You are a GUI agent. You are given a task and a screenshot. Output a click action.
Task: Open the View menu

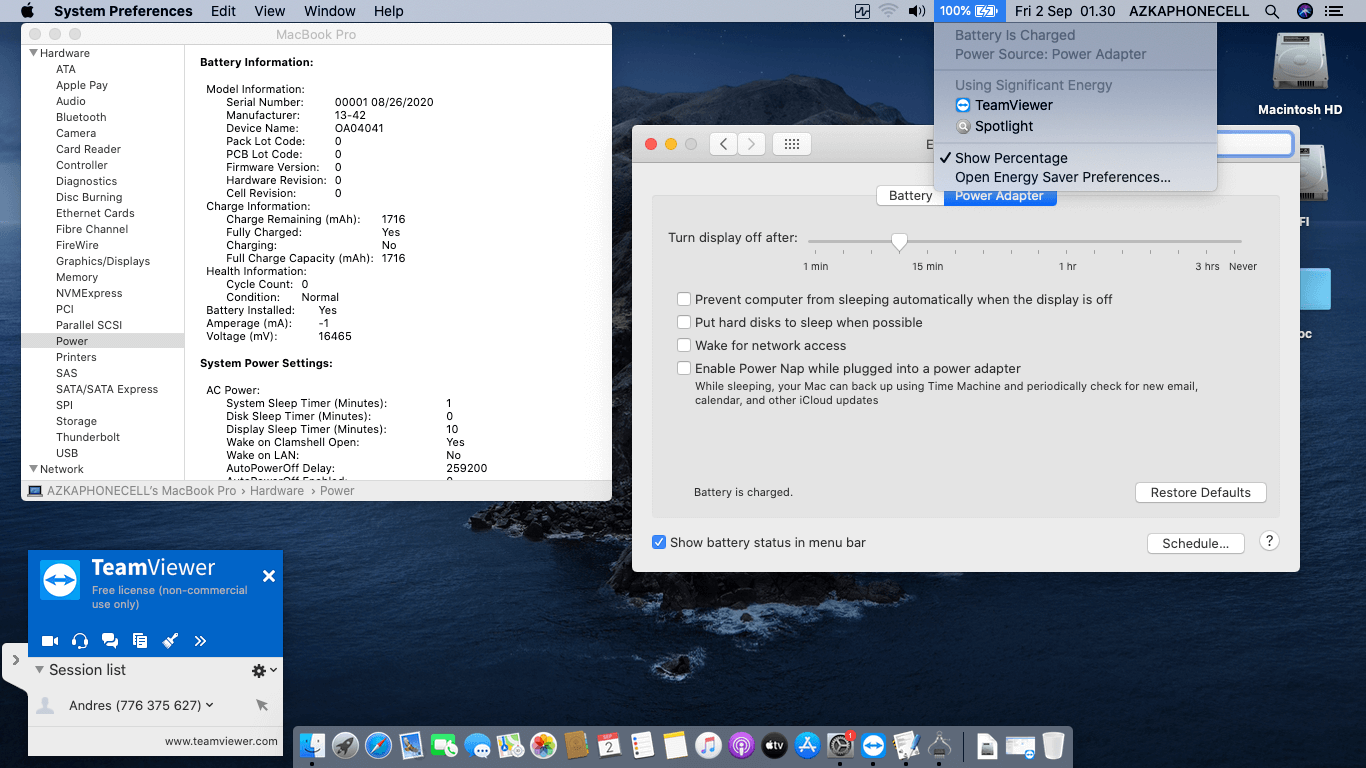[x=270, y=11]
